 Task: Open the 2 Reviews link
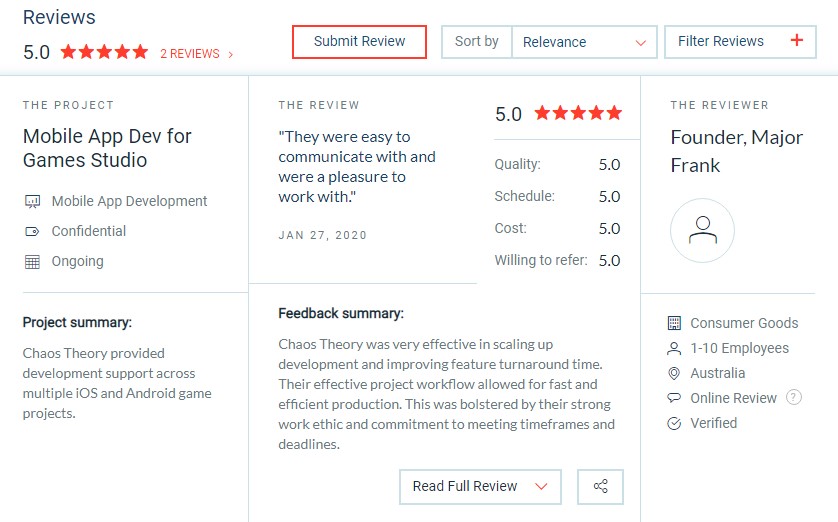click(196, 54)
